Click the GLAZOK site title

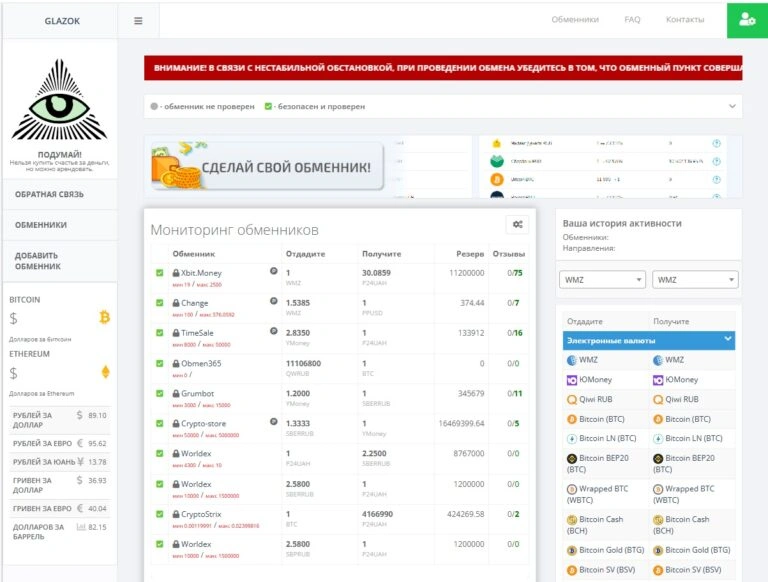[62, 21]
